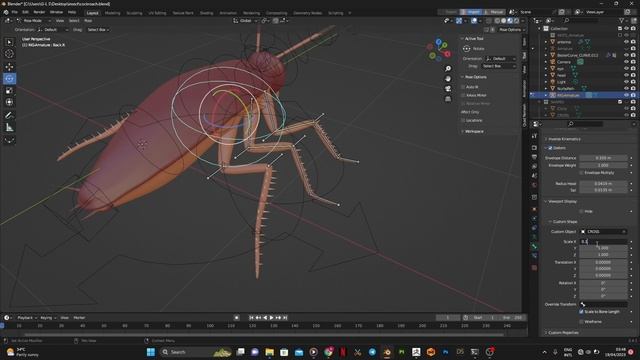The width and height of the screenshot is (640, 360).
Task: Open the Pose menu in viewport header
Action: click(x=88, y=20)
